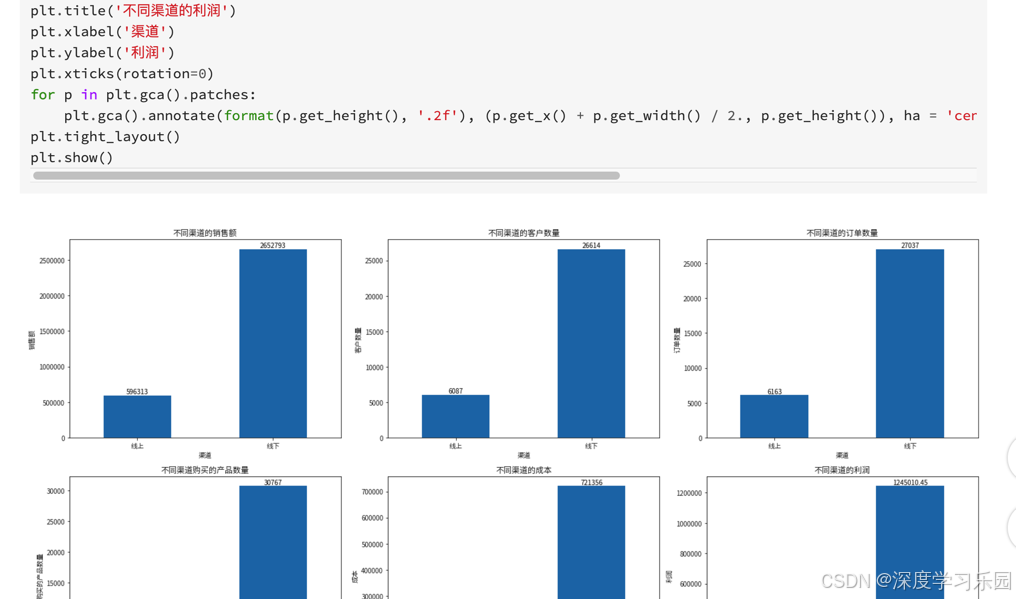Click the 线下 bar in the 客户数量 chart

point(592,344)
